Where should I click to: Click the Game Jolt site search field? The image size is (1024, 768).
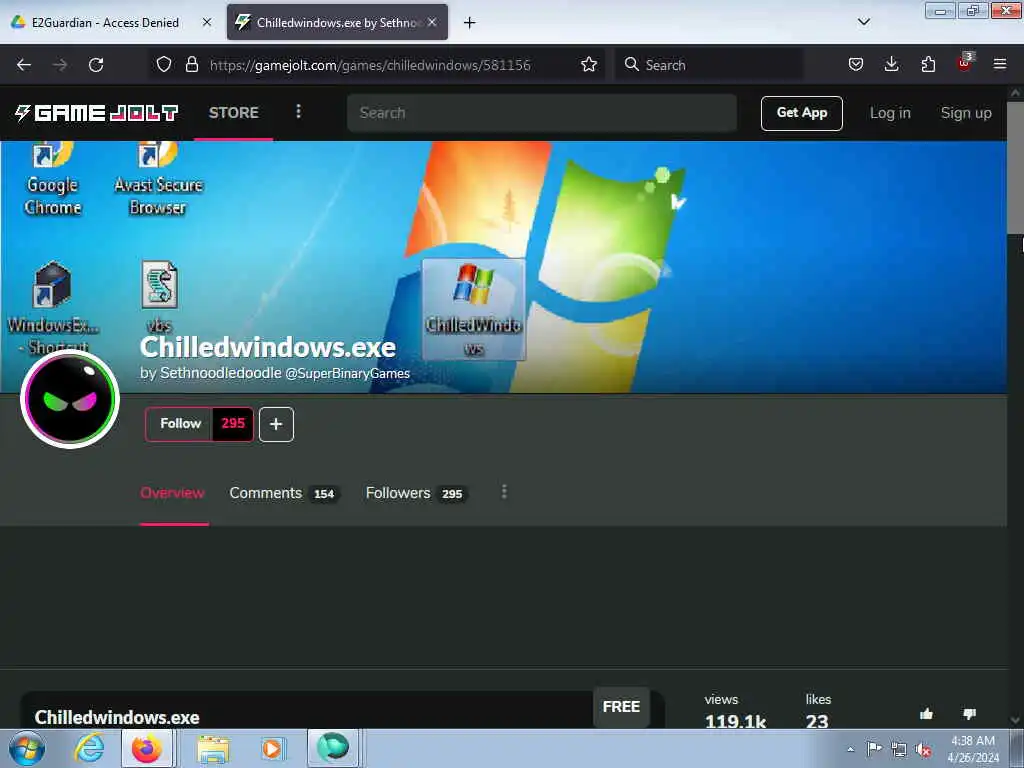pyautogui.click(x=541, y=113)
